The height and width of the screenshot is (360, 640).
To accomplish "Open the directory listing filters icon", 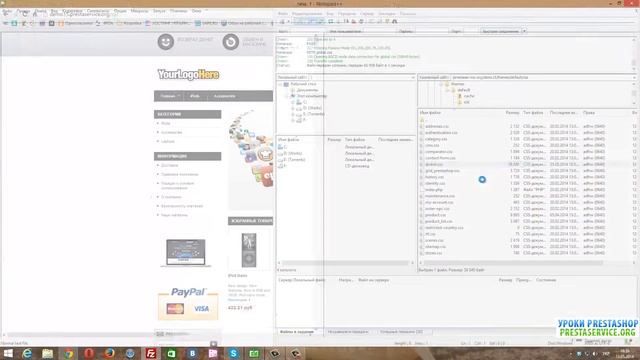I will [x=371, y=21].
